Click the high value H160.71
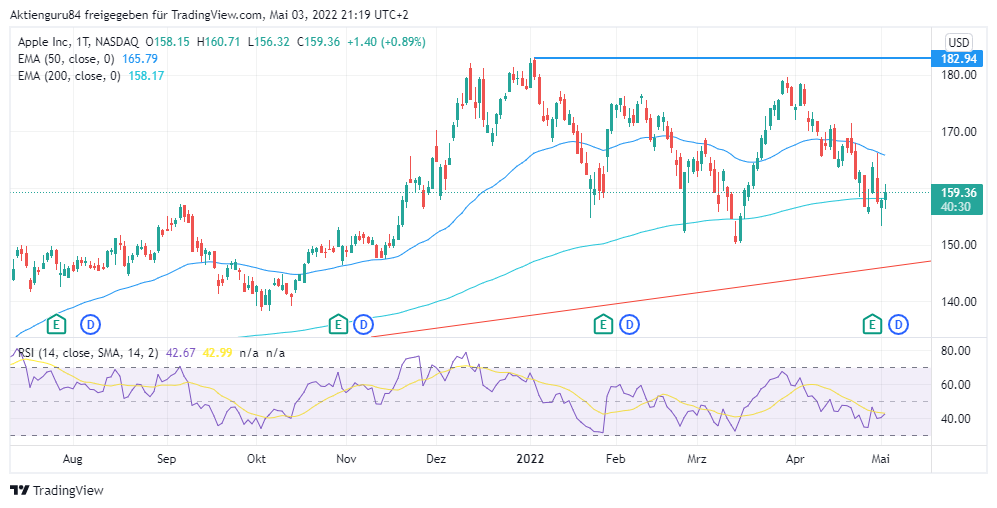The image size is (997, 508). pos(218,42)
